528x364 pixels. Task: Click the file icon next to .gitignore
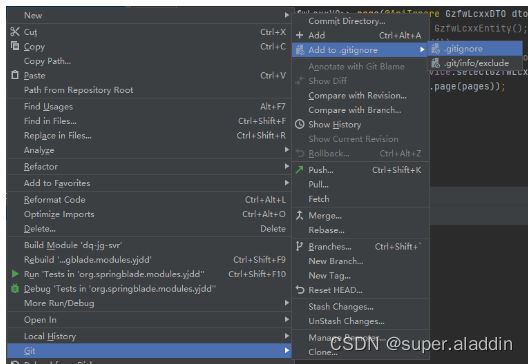436,48
